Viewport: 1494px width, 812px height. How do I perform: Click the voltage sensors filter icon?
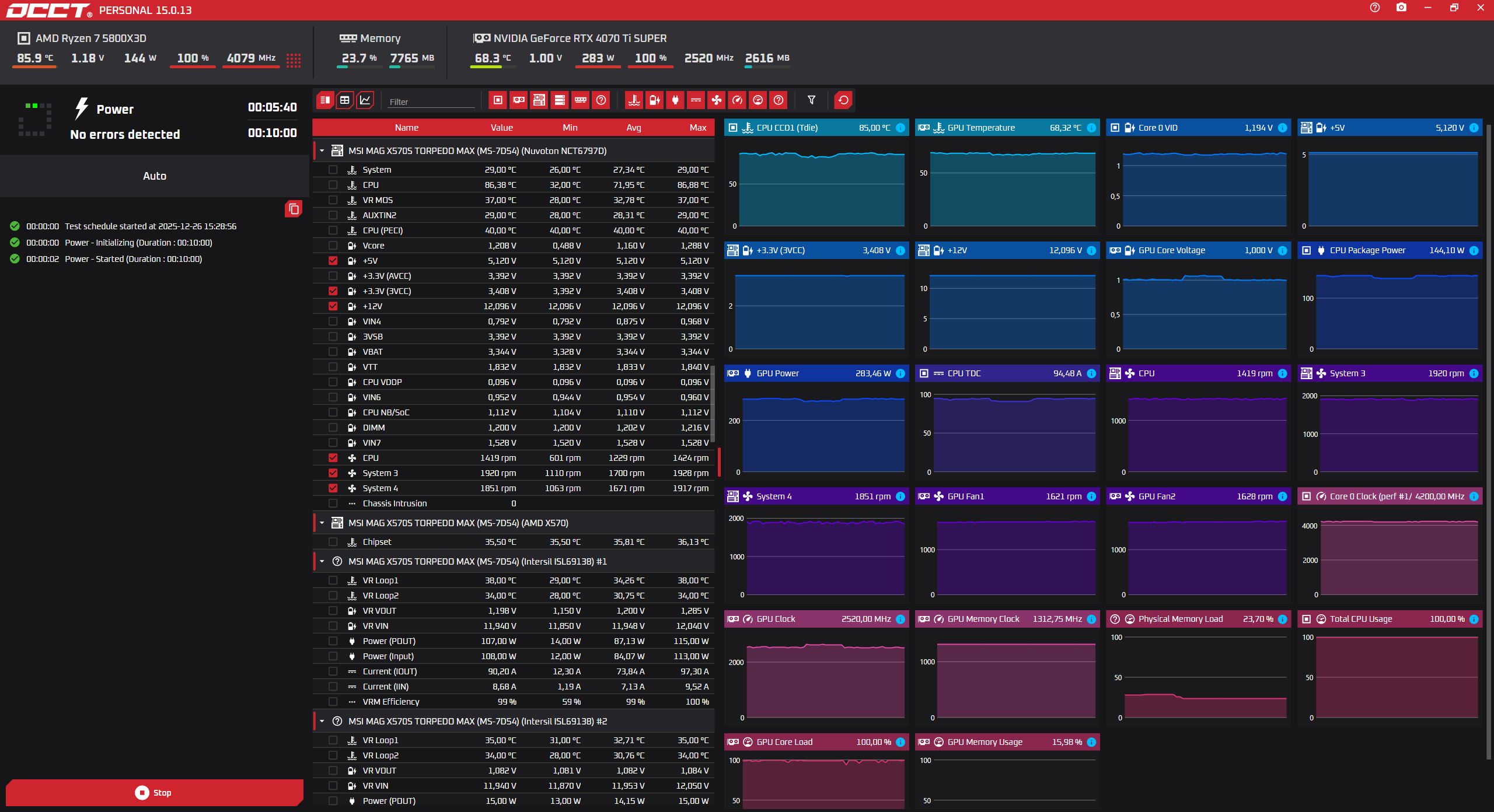[655, 100]
